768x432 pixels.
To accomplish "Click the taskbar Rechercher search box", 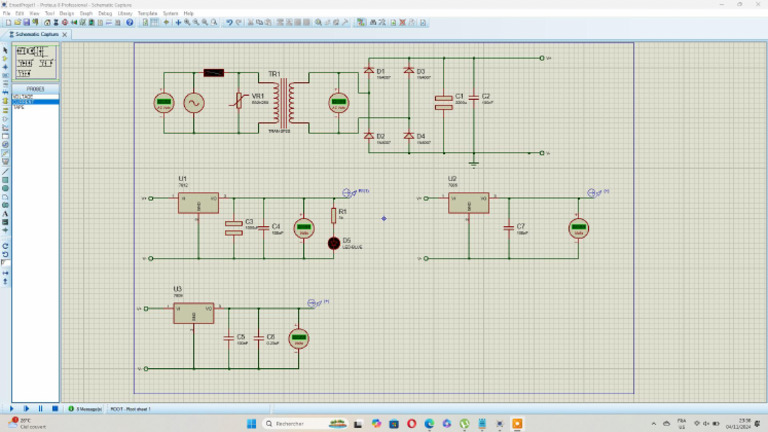I will pyautogui.click(x=305, y=424).
